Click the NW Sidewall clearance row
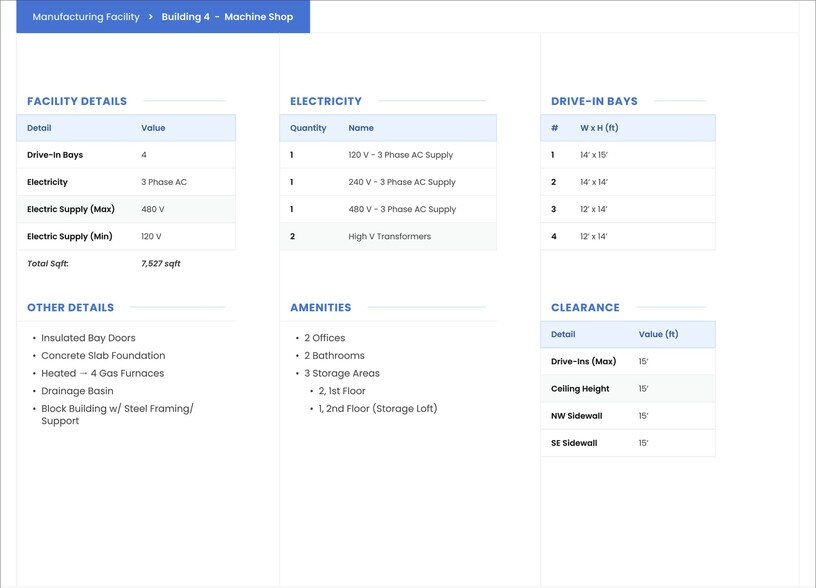Image resolution: width=816 pixels, height=588 pixels. (628, 416)
